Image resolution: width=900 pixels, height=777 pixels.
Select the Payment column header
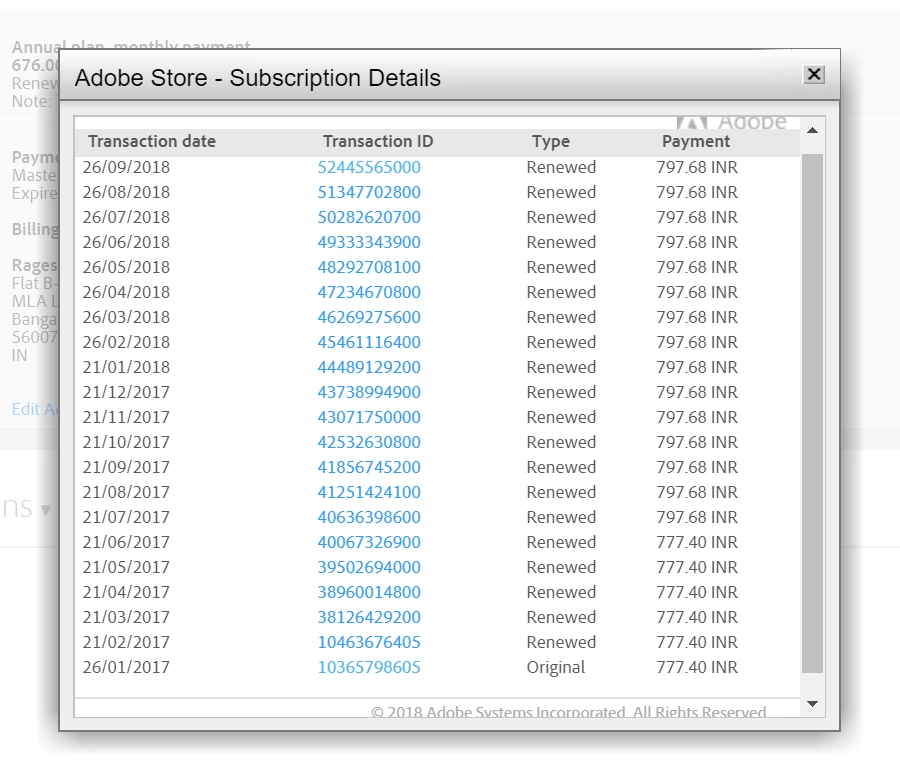696,141
